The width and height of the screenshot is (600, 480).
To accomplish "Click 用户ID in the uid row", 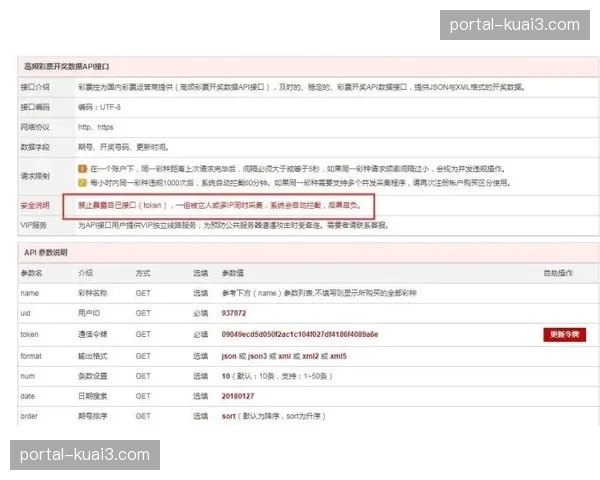I will coord(89,313).
